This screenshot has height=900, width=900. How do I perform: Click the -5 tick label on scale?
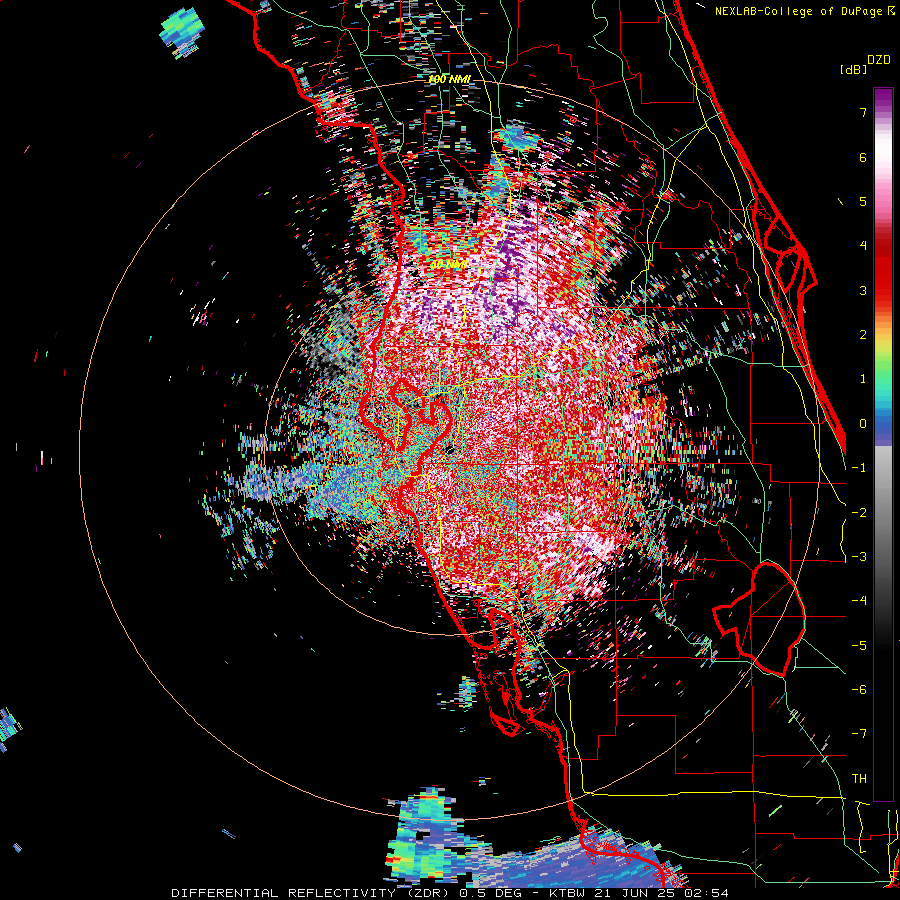coord(859,646)
